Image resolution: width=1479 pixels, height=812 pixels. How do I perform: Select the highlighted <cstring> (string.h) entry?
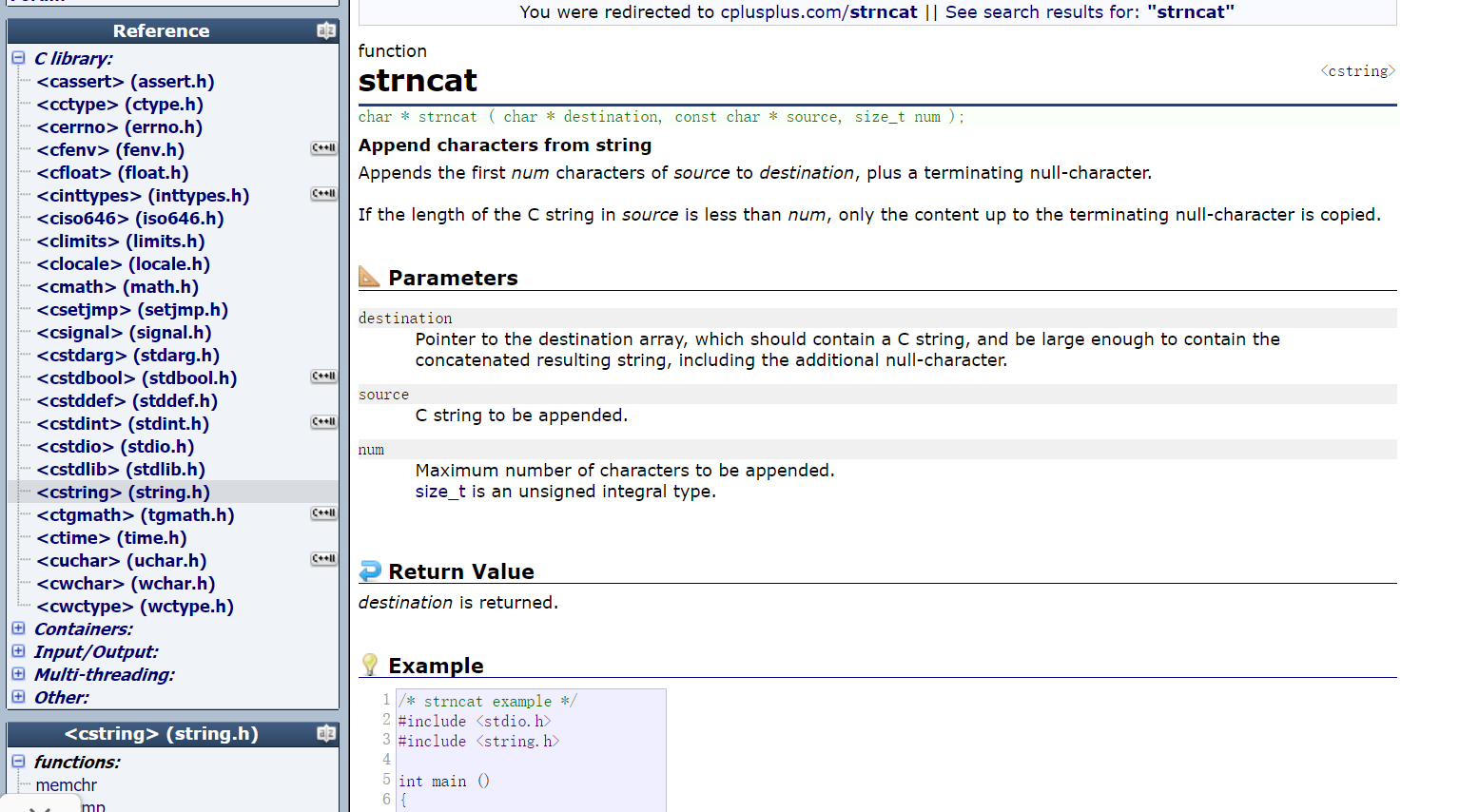[x=124, y=493]
